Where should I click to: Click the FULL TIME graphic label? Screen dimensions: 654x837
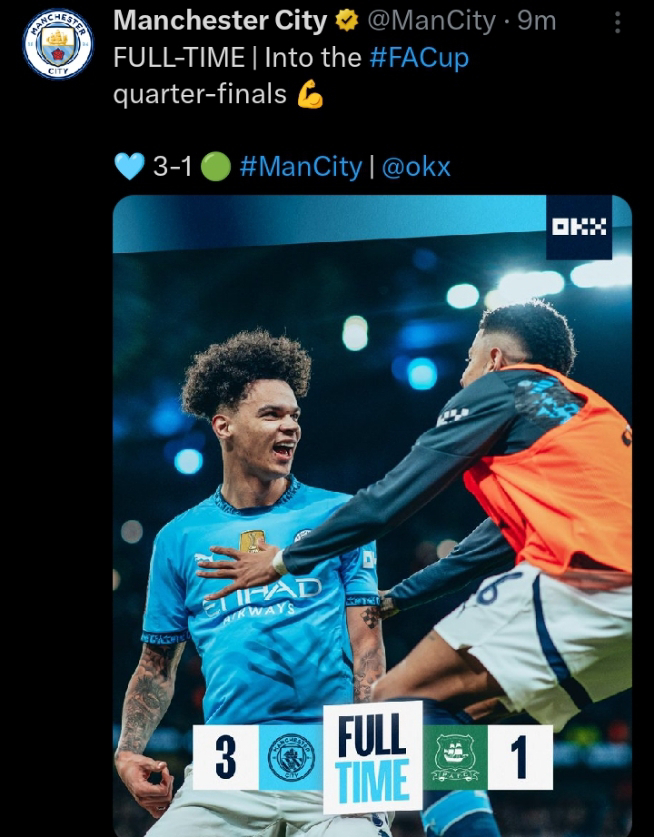(x=373, y=758)
